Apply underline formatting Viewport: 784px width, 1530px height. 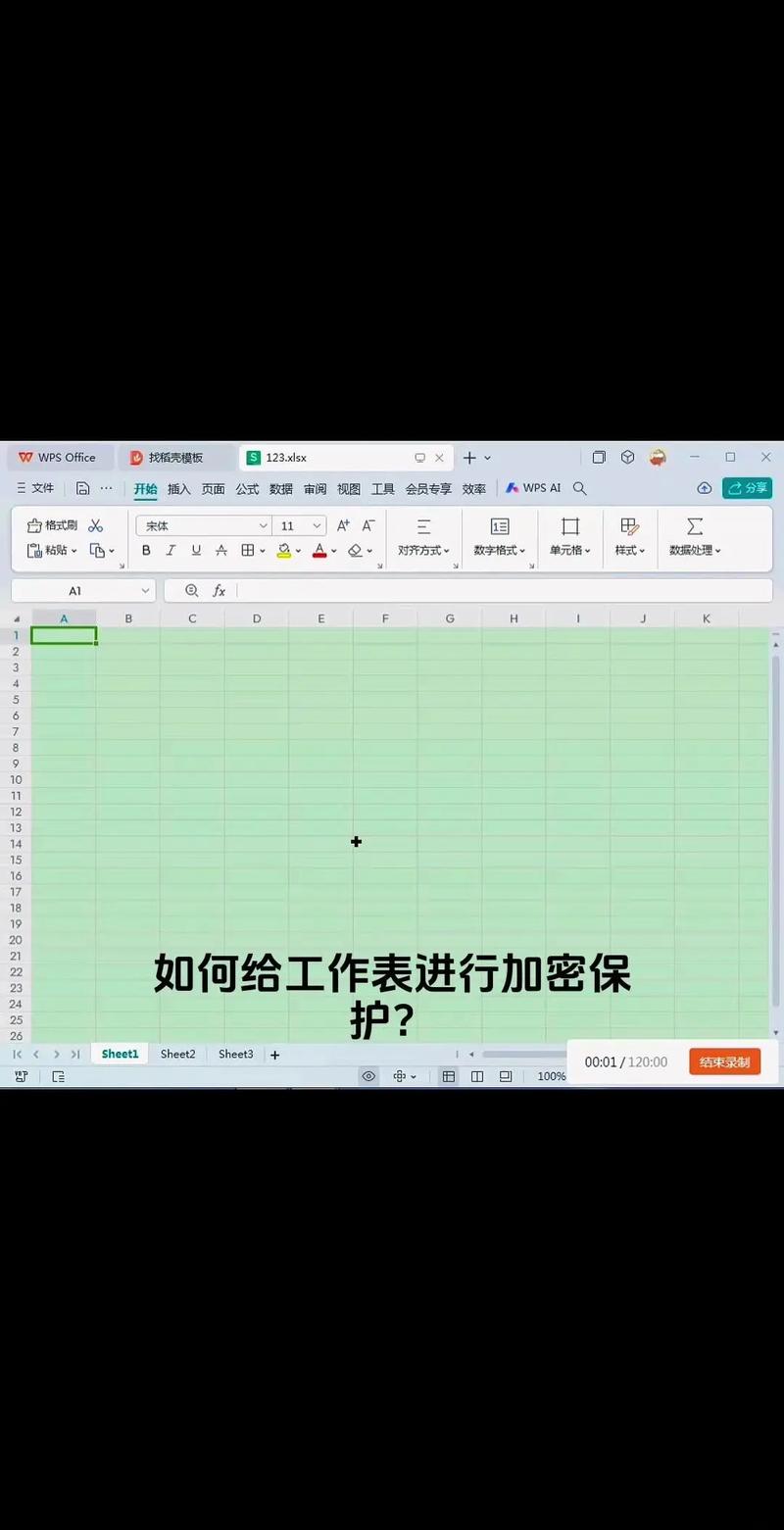pos(196,550)
